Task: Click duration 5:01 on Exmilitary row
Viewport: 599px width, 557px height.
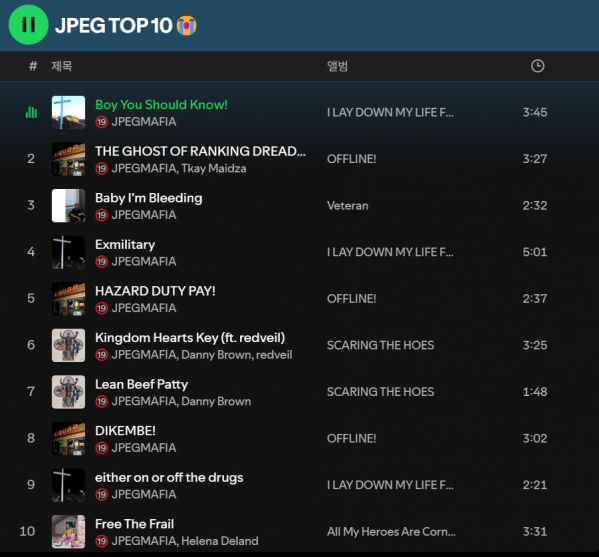Action: pos(535,252)
